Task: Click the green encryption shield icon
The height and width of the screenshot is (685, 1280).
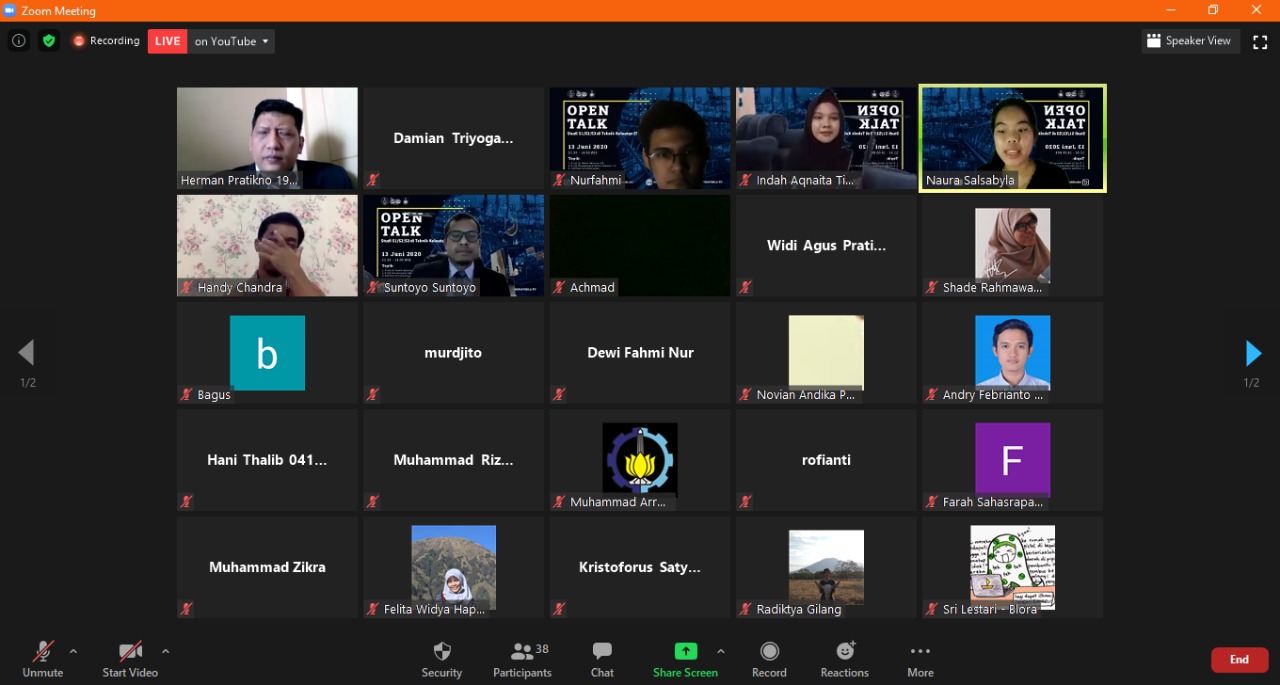Action: (x=49, y=41)
